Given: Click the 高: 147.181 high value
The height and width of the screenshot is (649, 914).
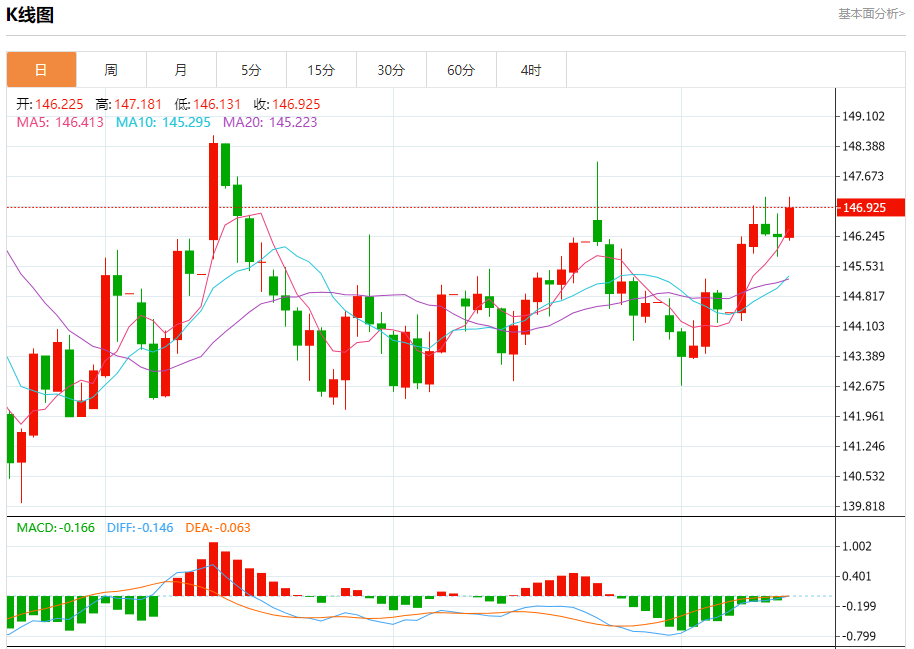Looking at the screenshot, I should tap(129, 104).
